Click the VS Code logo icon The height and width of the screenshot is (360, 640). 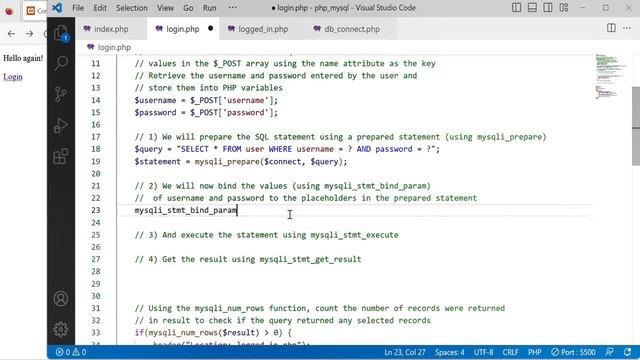58,8
